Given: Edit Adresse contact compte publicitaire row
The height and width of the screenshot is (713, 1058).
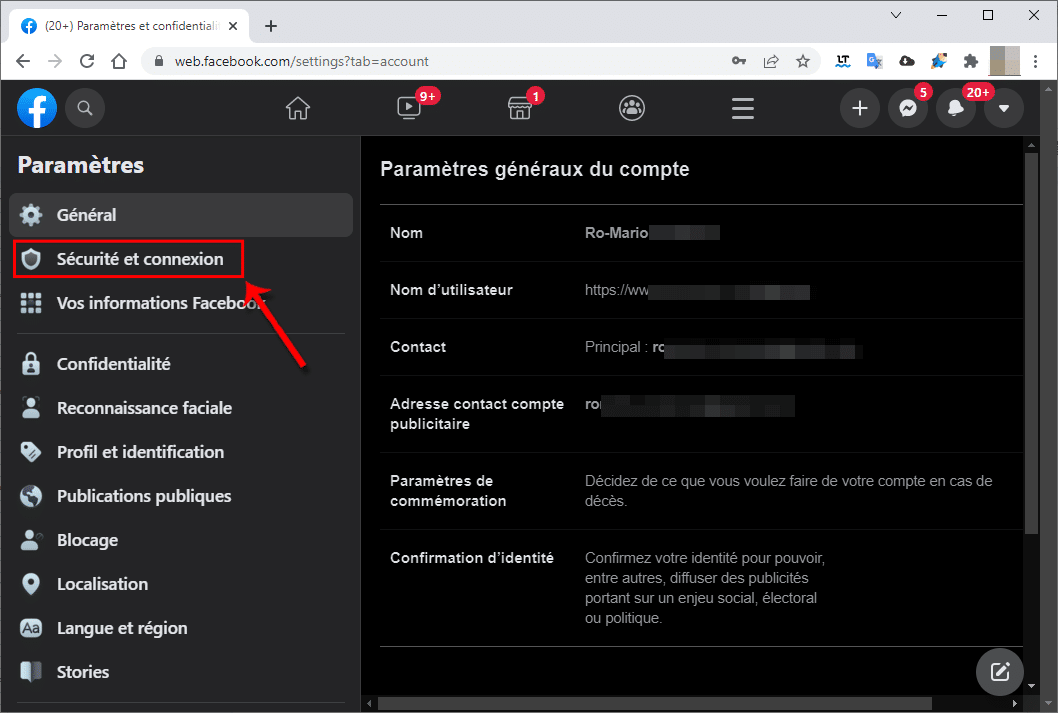Looking at the screenshot, I should tap(701, 413).
